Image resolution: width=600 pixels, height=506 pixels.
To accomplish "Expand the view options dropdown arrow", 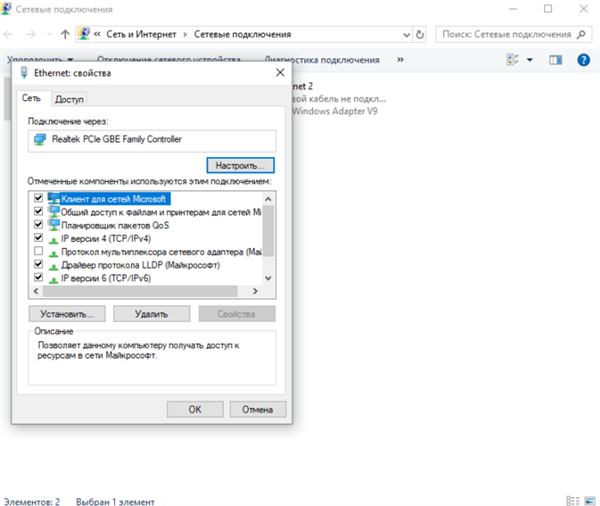I will (530, 60).
